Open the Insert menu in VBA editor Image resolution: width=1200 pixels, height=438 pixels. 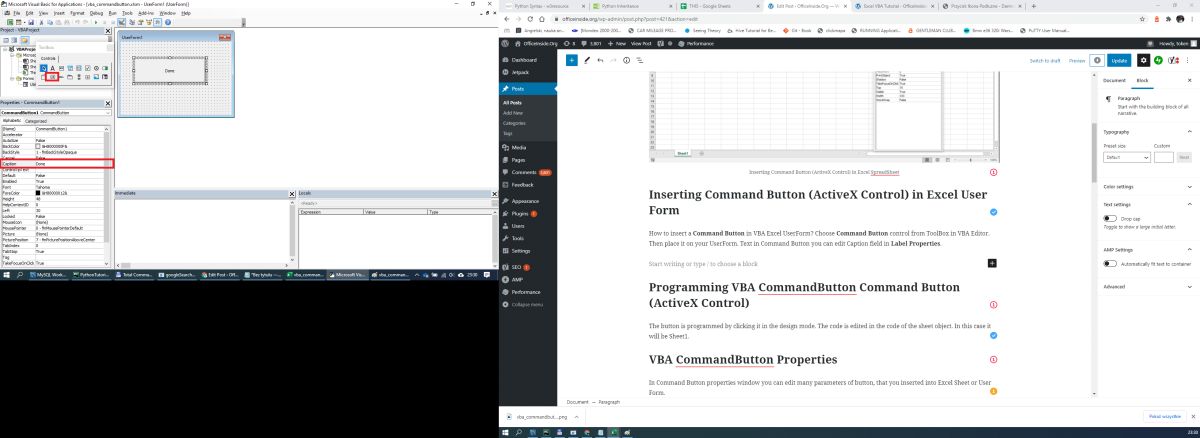pos(59,13)
